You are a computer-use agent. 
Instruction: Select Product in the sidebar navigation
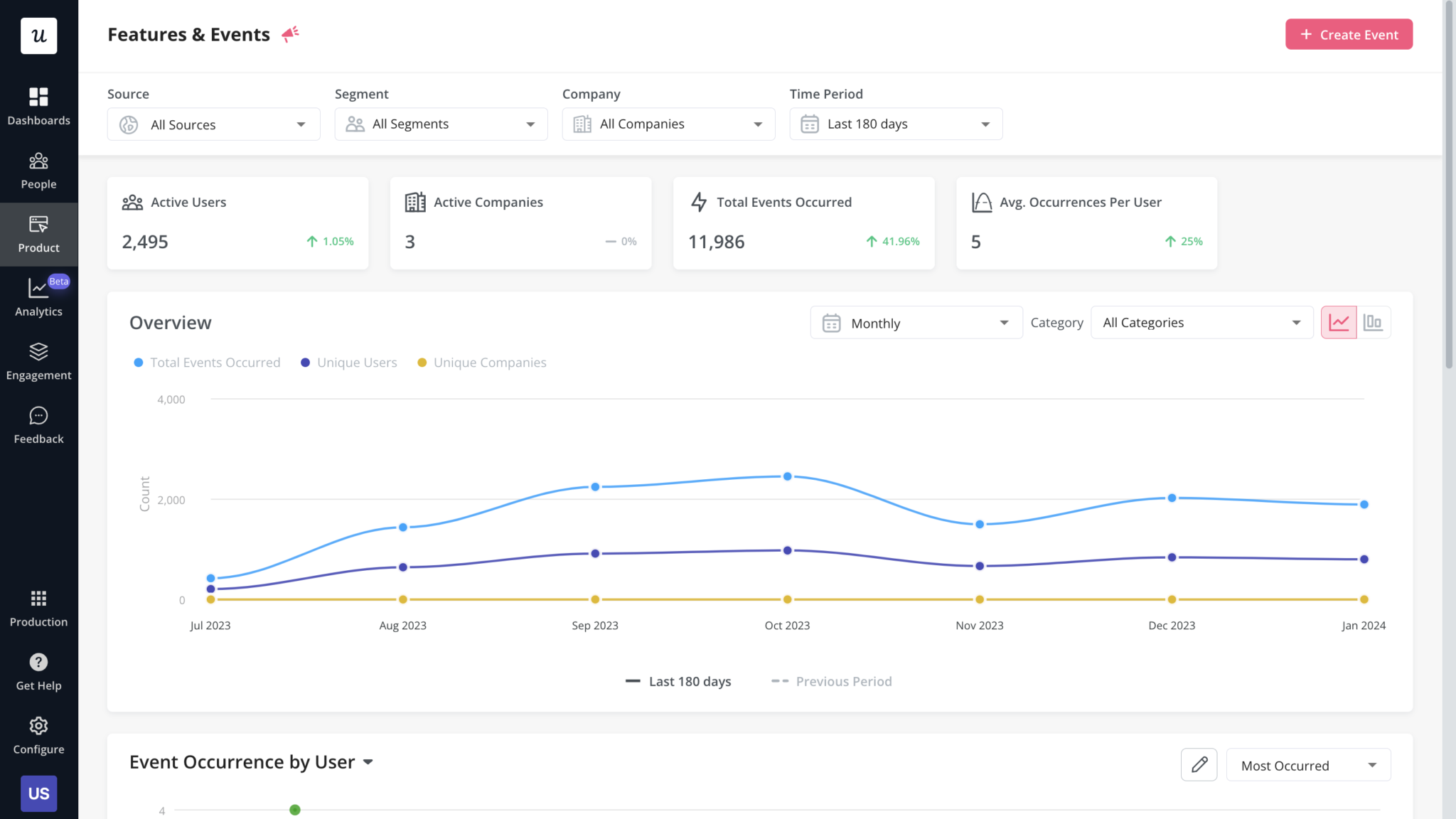[39, 235]
